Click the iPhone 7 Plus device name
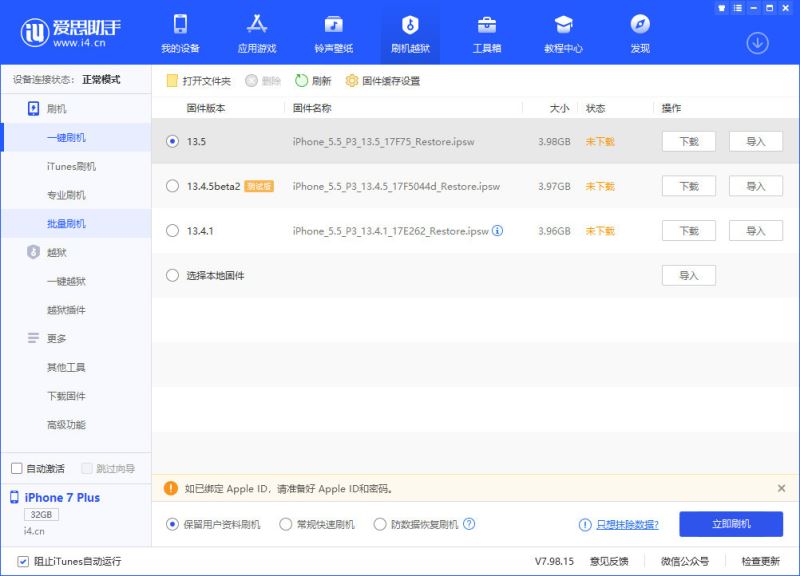Screen dimensions: 800x576 click(62, 497)
